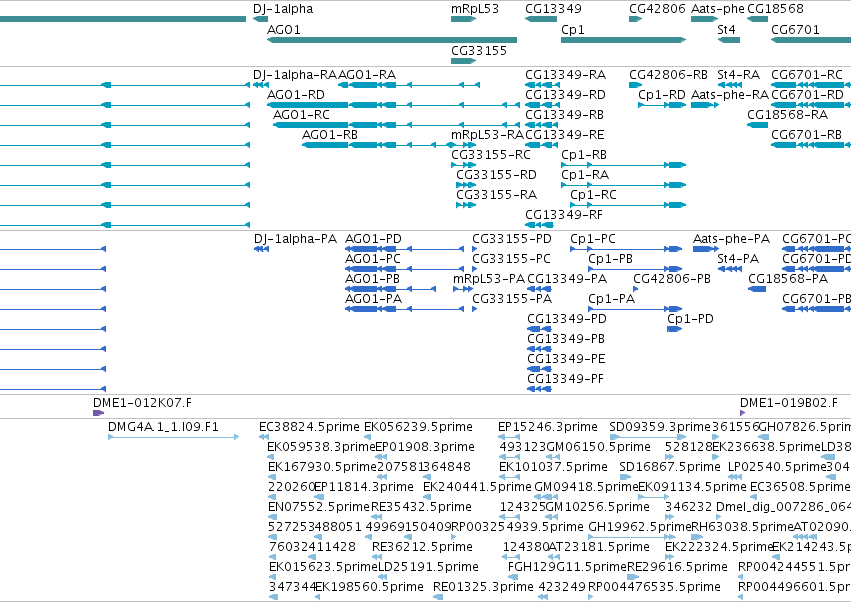Select the CG13349 gene feature
851x602 pixels.
coord(541,19)
